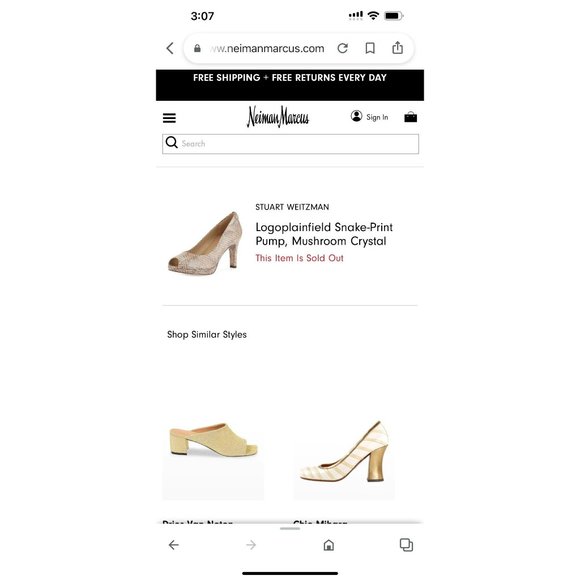580x580 pixels.
Task: Open the tabs overview icon
Action: pyautogui.click(x=406, y=545)
